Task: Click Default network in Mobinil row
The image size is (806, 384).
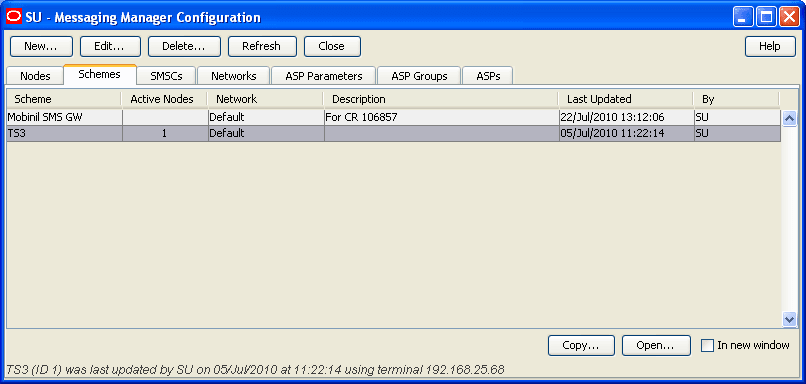Action: [x=227, y=117]
